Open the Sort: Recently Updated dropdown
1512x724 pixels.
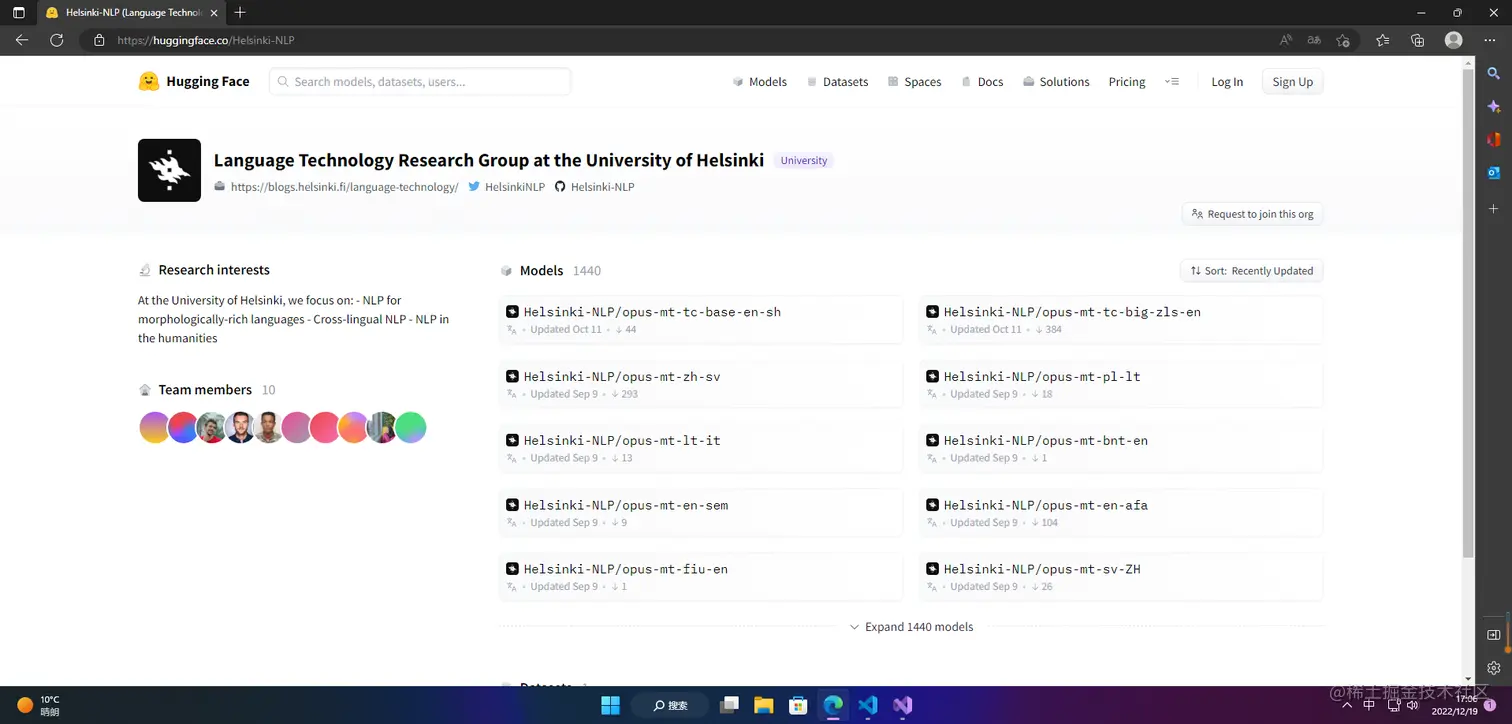tap(1251, 271)
